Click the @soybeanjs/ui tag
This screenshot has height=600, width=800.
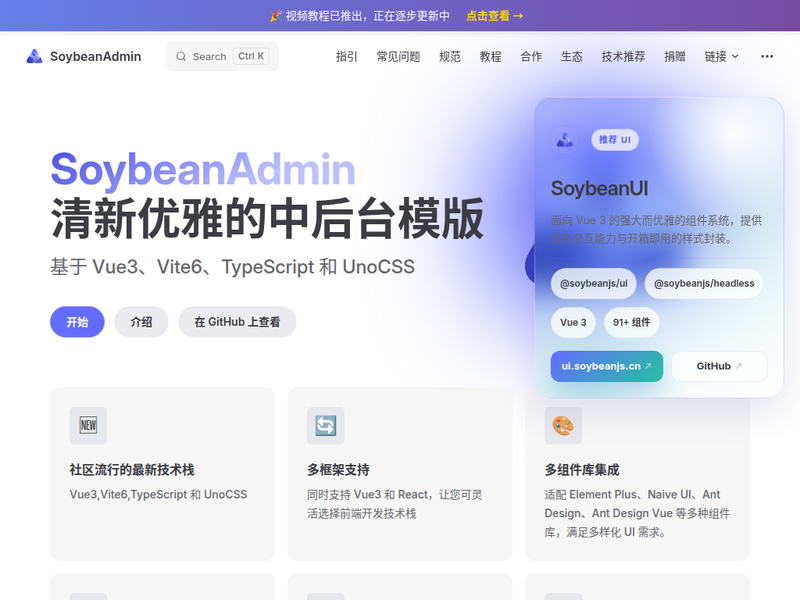(593, 284)
